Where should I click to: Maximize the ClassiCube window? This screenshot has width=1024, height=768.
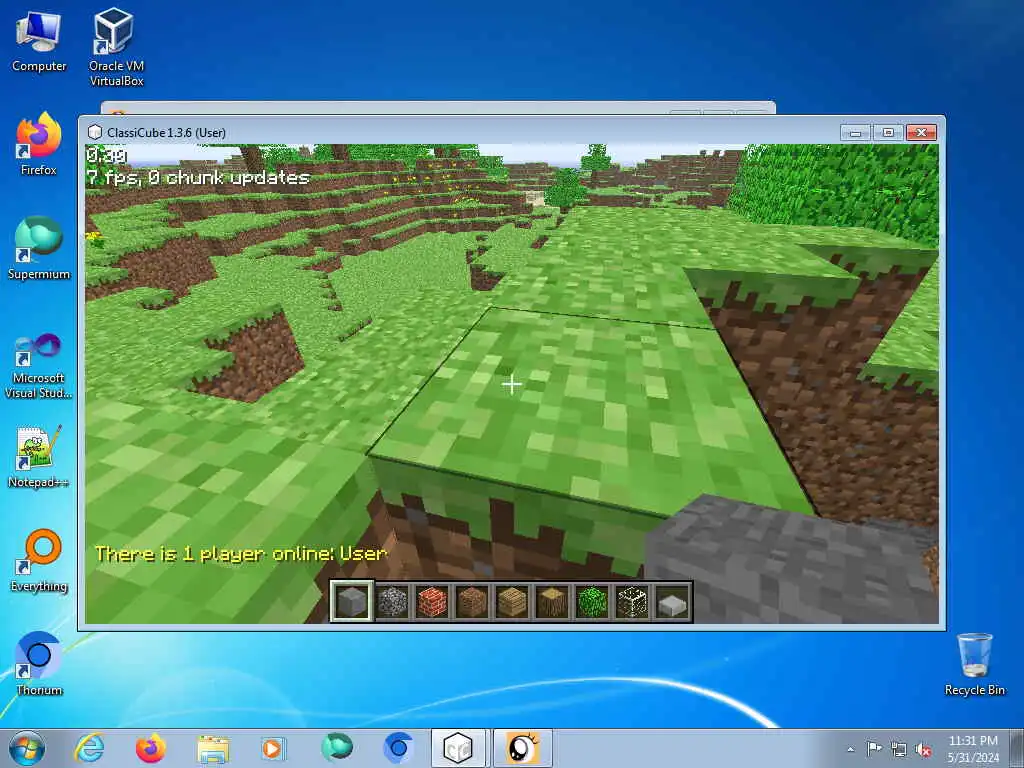[x=888, y=133]
